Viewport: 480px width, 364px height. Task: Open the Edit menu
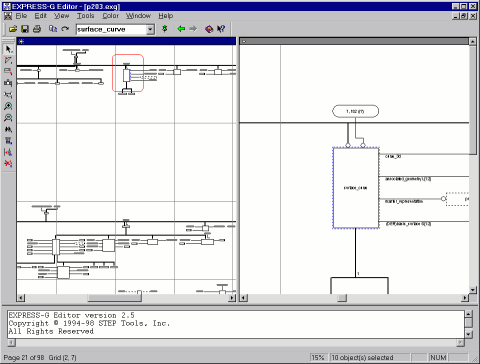[x=41, y=16]
